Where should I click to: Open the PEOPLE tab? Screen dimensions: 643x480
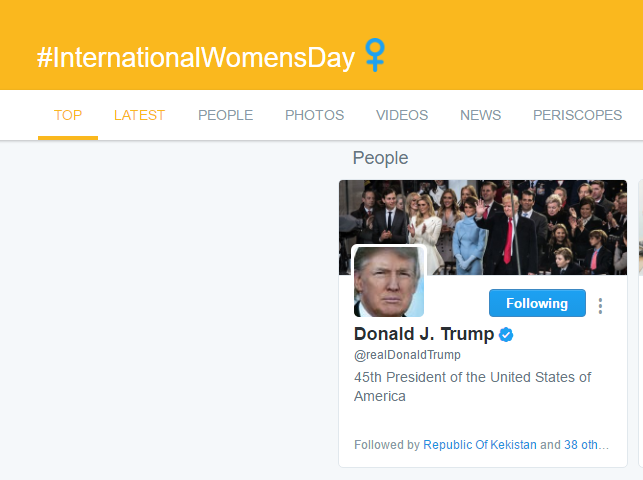[x=226, y=115]
